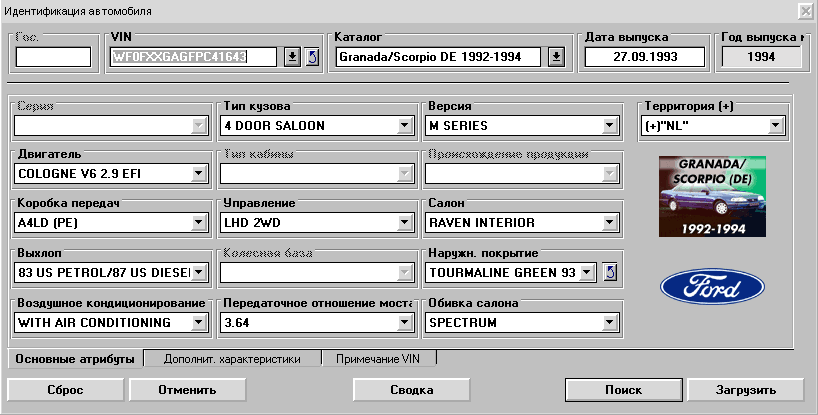Expand the WITH AIR CONDITIONING dropdown

198,322
